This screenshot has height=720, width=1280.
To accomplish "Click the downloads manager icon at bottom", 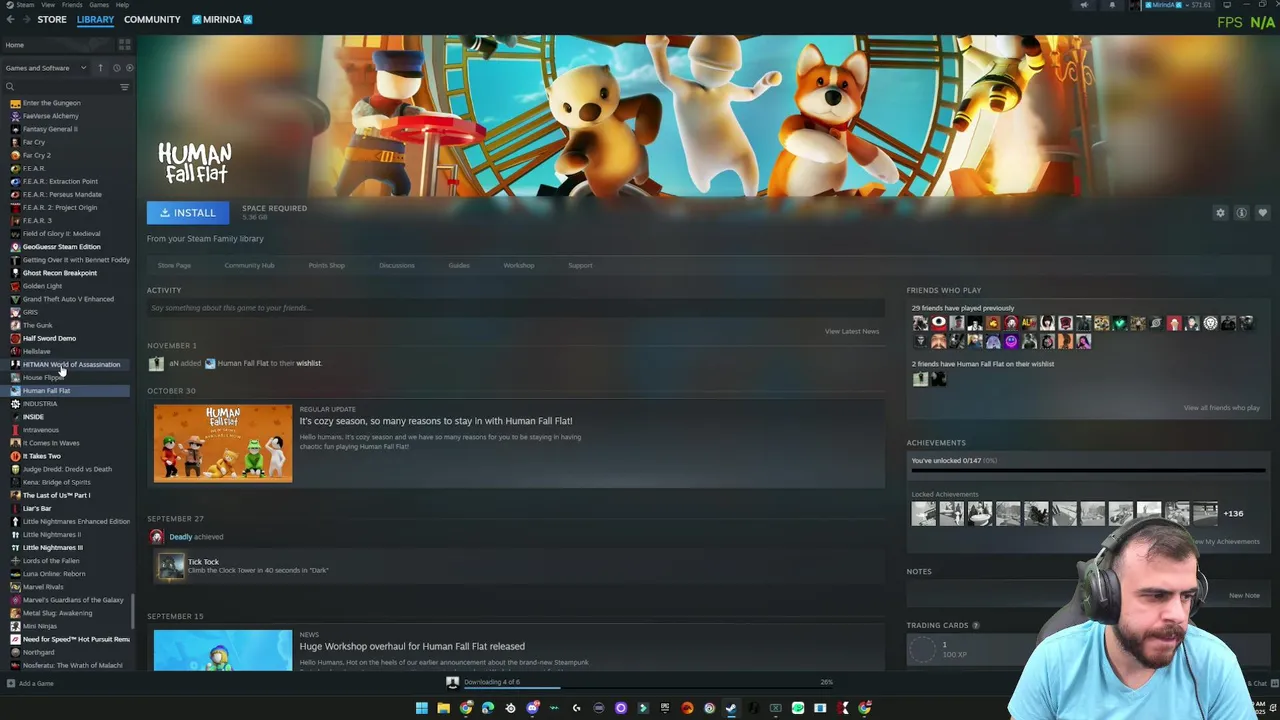I will click(452, 682).
